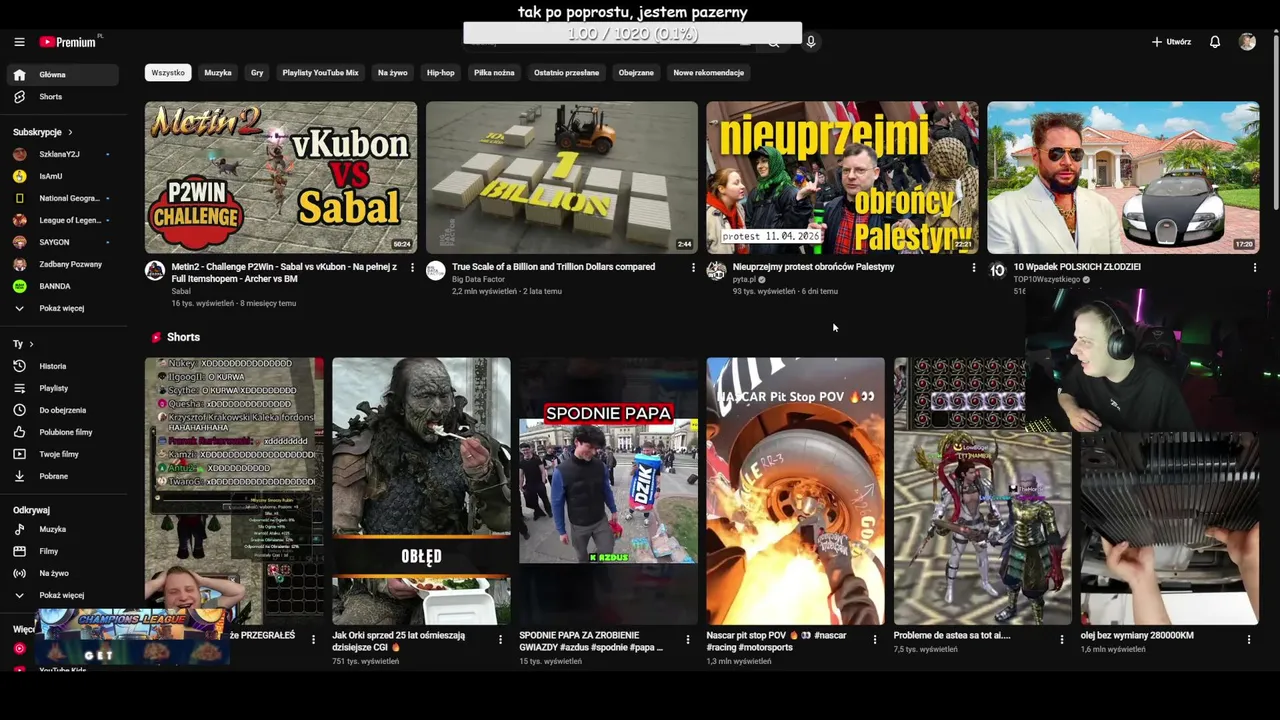Open SzklanaY2J subscription channel

point(62,154)
